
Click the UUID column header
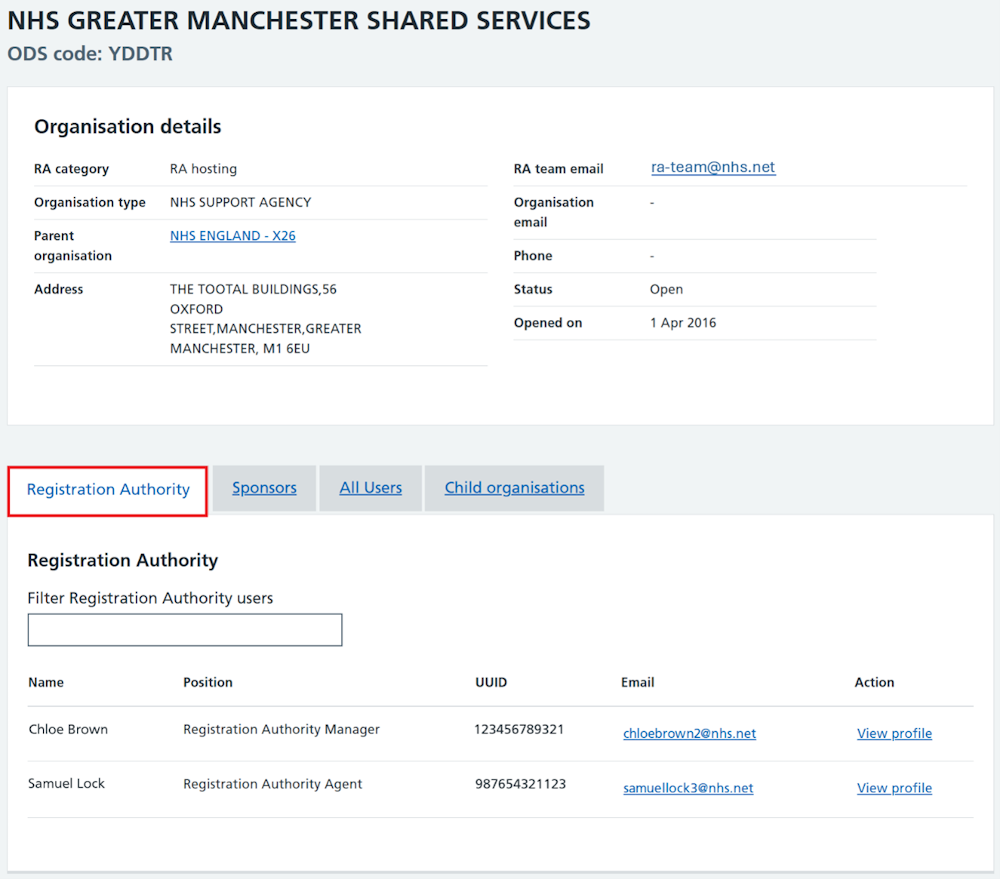tap(491, 682)
